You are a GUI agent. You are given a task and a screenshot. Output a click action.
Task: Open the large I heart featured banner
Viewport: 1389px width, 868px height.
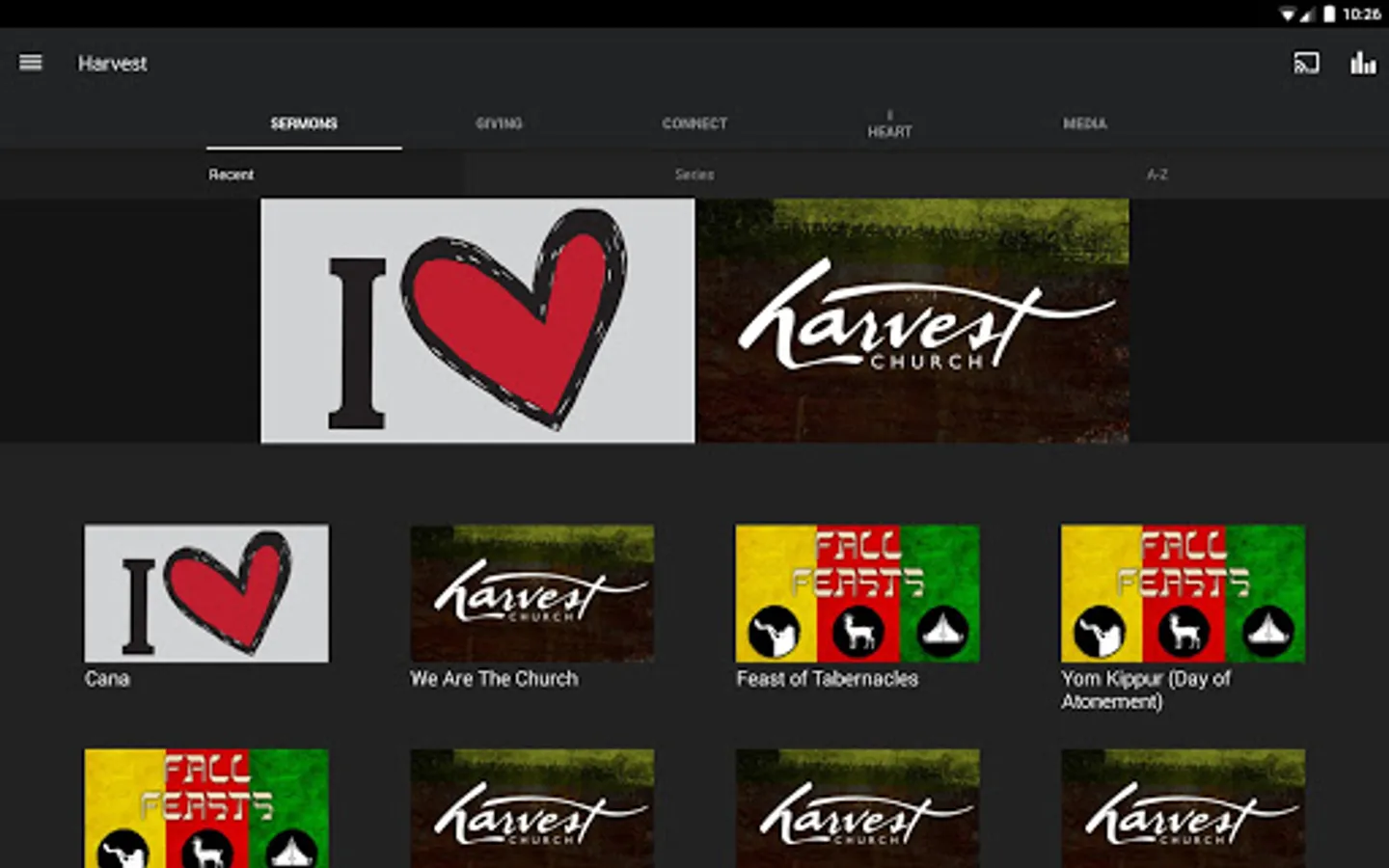point(477,321)
